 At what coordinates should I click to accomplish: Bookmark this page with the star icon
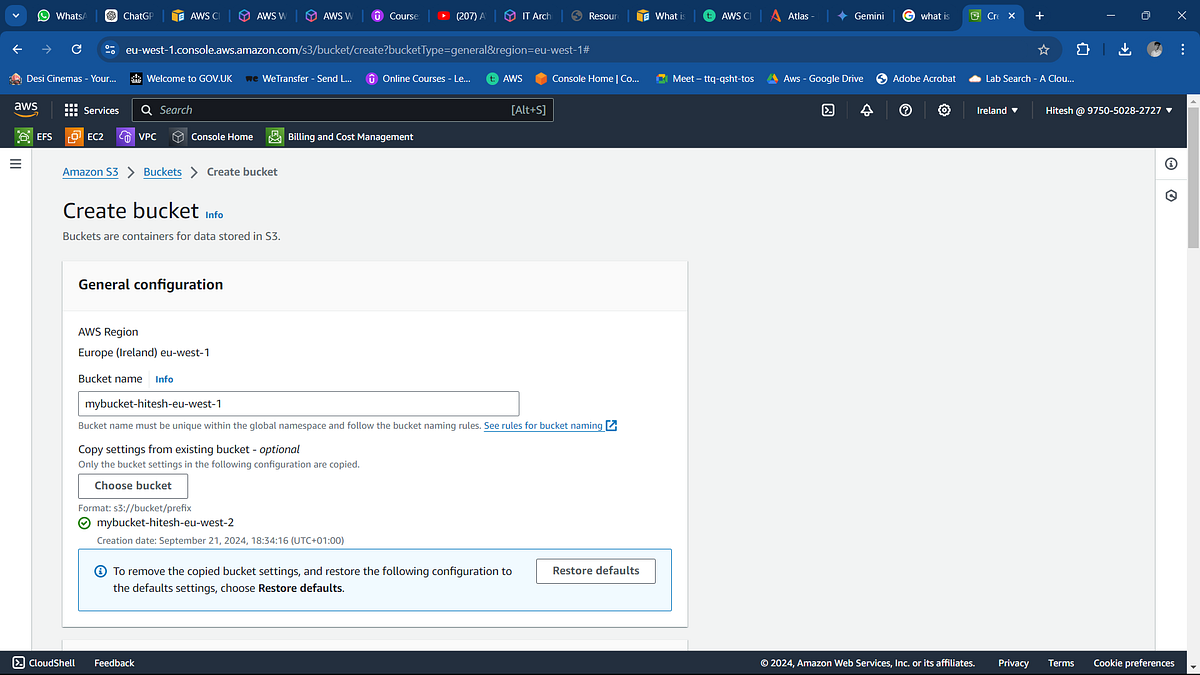[1043, 48]
